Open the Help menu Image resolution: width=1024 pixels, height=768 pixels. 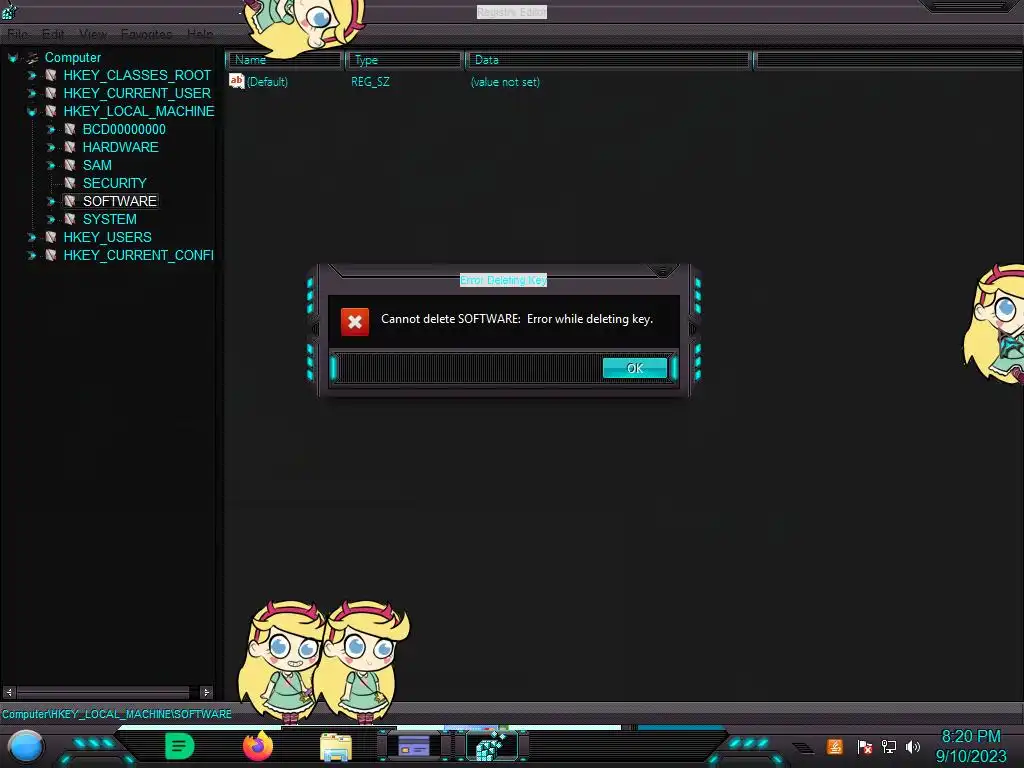coord(200,34)
